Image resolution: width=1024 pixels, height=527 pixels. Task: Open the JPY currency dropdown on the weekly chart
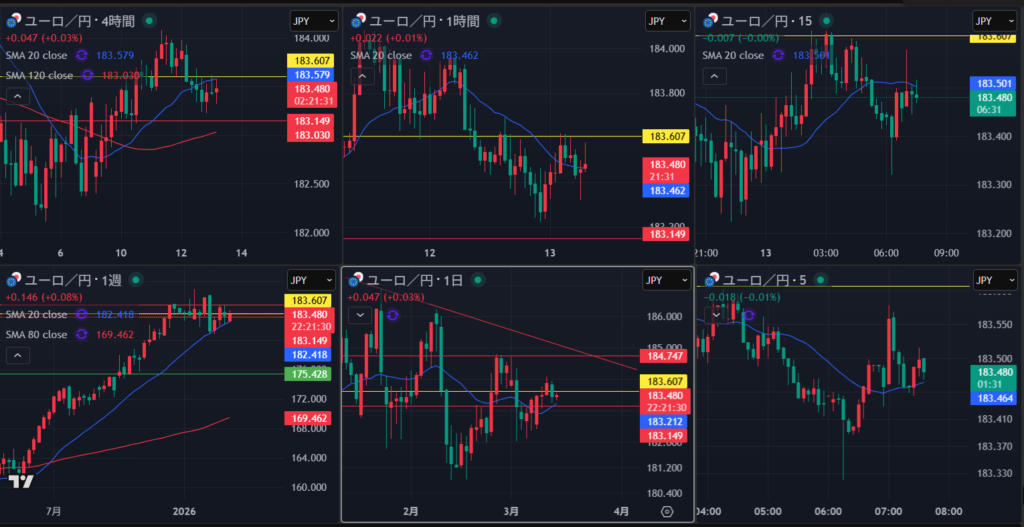click(313, 280)
